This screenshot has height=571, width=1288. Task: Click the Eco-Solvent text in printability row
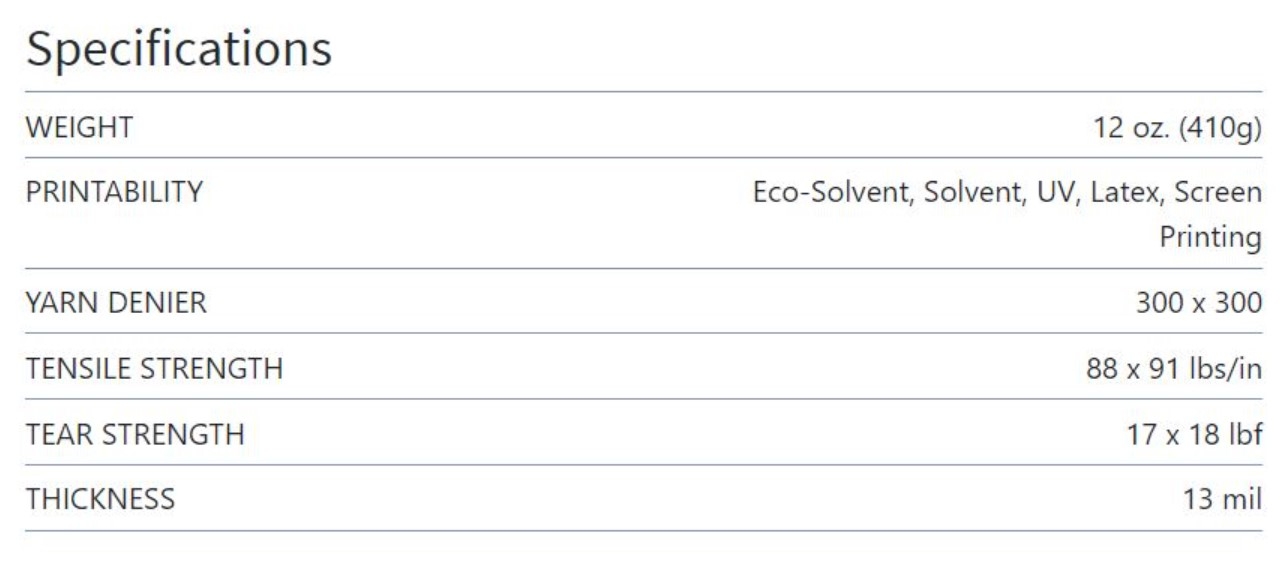[x=834, y=192]
